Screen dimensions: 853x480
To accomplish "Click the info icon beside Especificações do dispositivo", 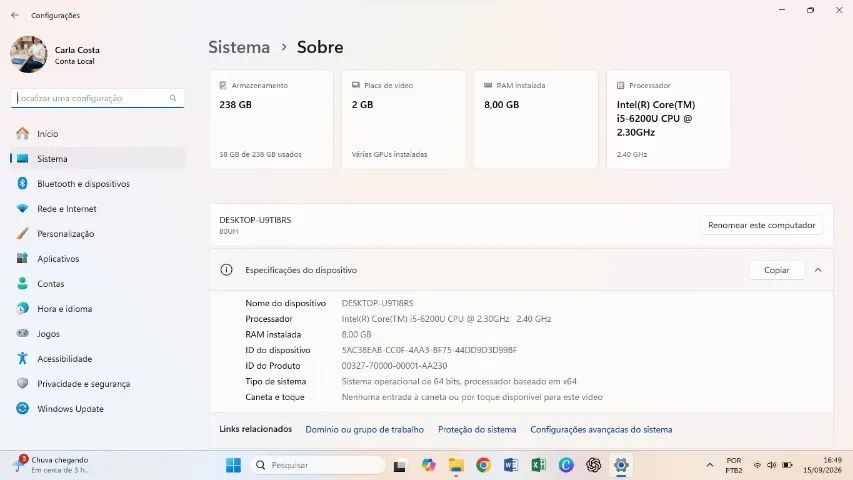I will (x=226, y=270).
